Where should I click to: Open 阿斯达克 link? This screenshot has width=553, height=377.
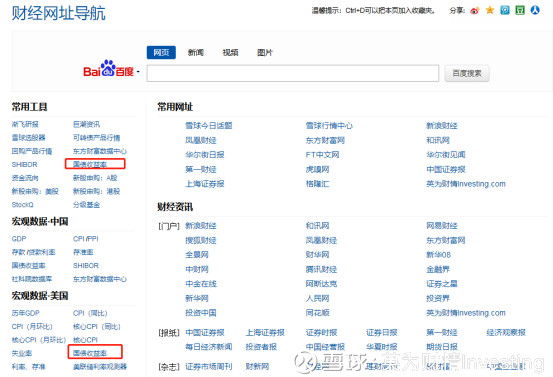tap(321, 284)
